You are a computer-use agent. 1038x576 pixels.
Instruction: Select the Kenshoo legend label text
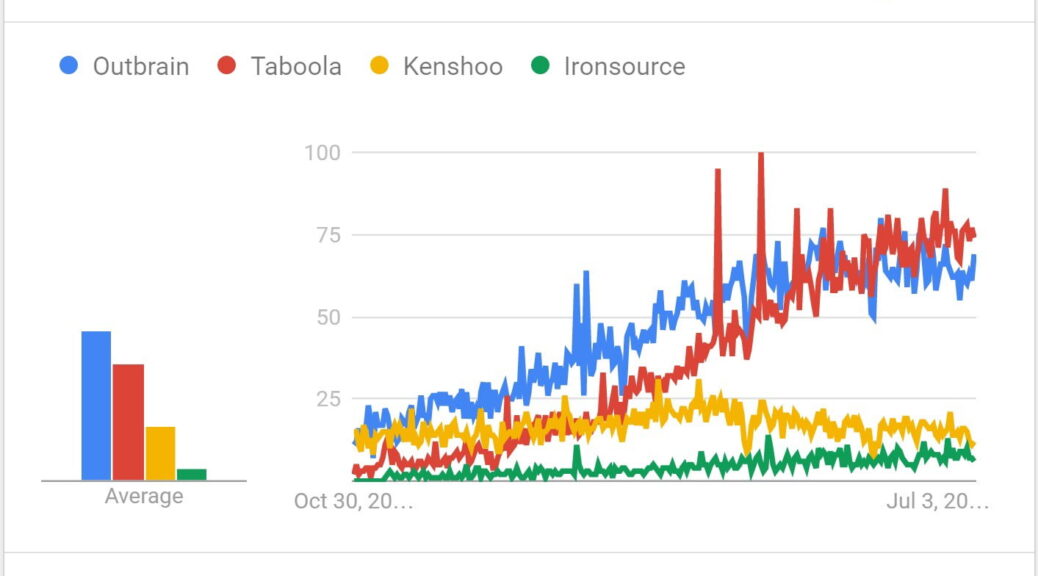(x=452, y=67)
